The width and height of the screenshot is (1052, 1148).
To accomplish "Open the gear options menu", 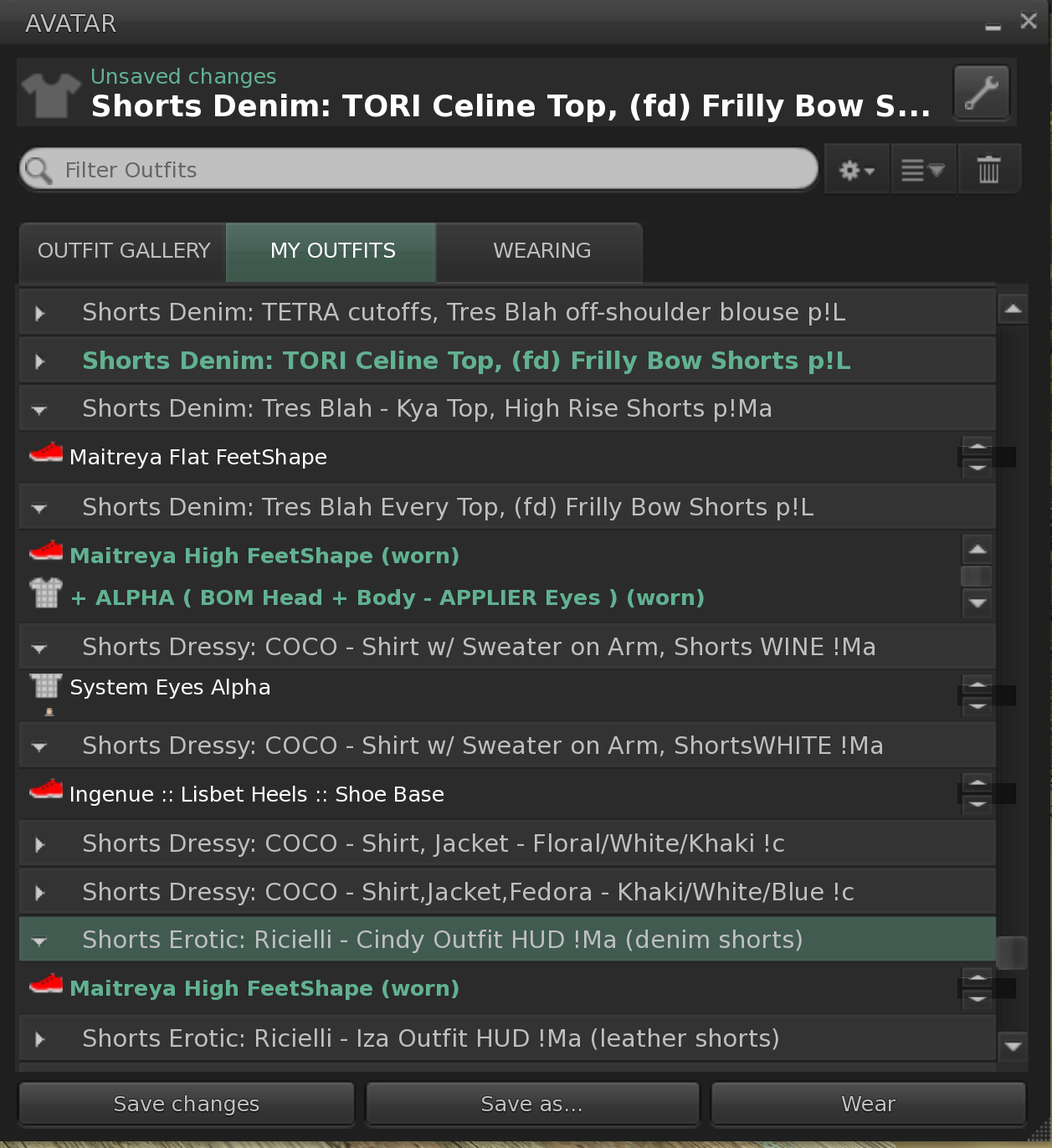I will [857, 170].
